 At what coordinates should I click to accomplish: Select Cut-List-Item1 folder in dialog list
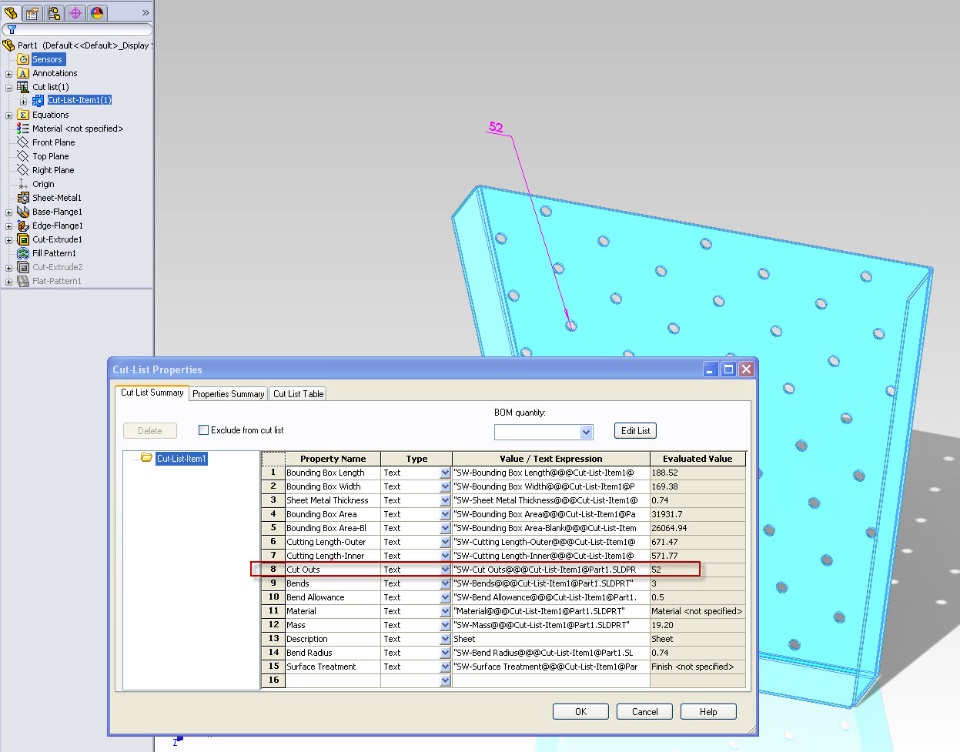(x=182, y=458)
